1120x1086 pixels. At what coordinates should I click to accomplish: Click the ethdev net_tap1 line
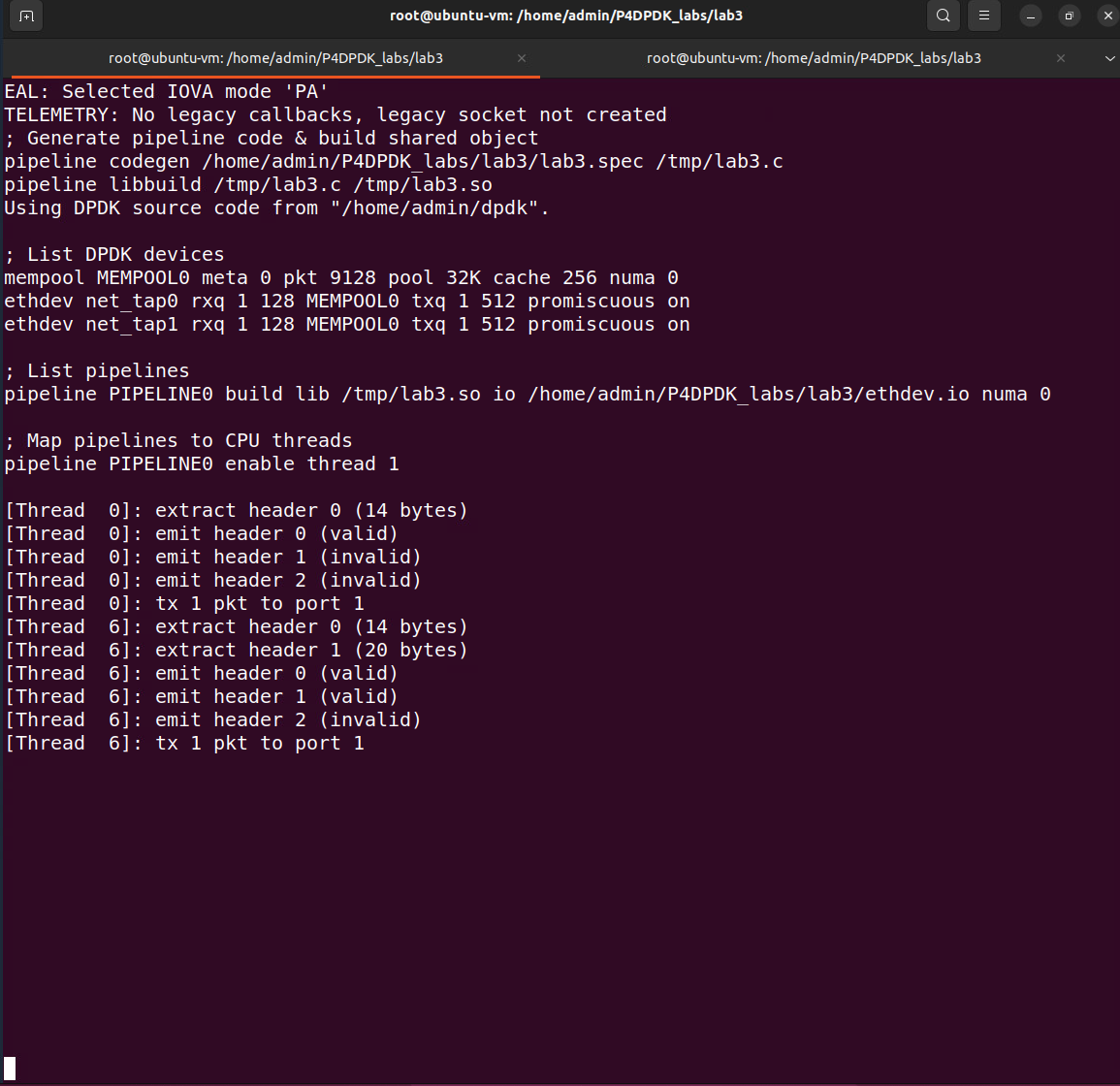point(347,325)
